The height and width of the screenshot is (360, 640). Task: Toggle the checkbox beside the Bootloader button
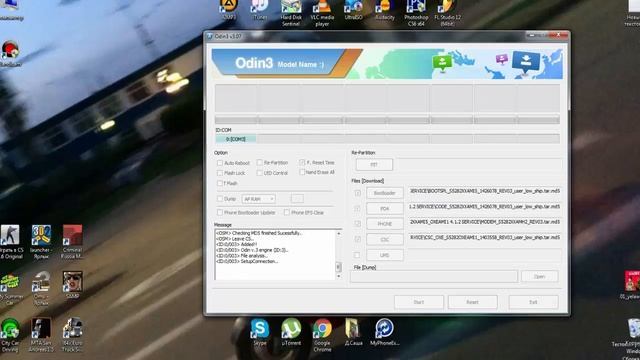click(358, 193)
